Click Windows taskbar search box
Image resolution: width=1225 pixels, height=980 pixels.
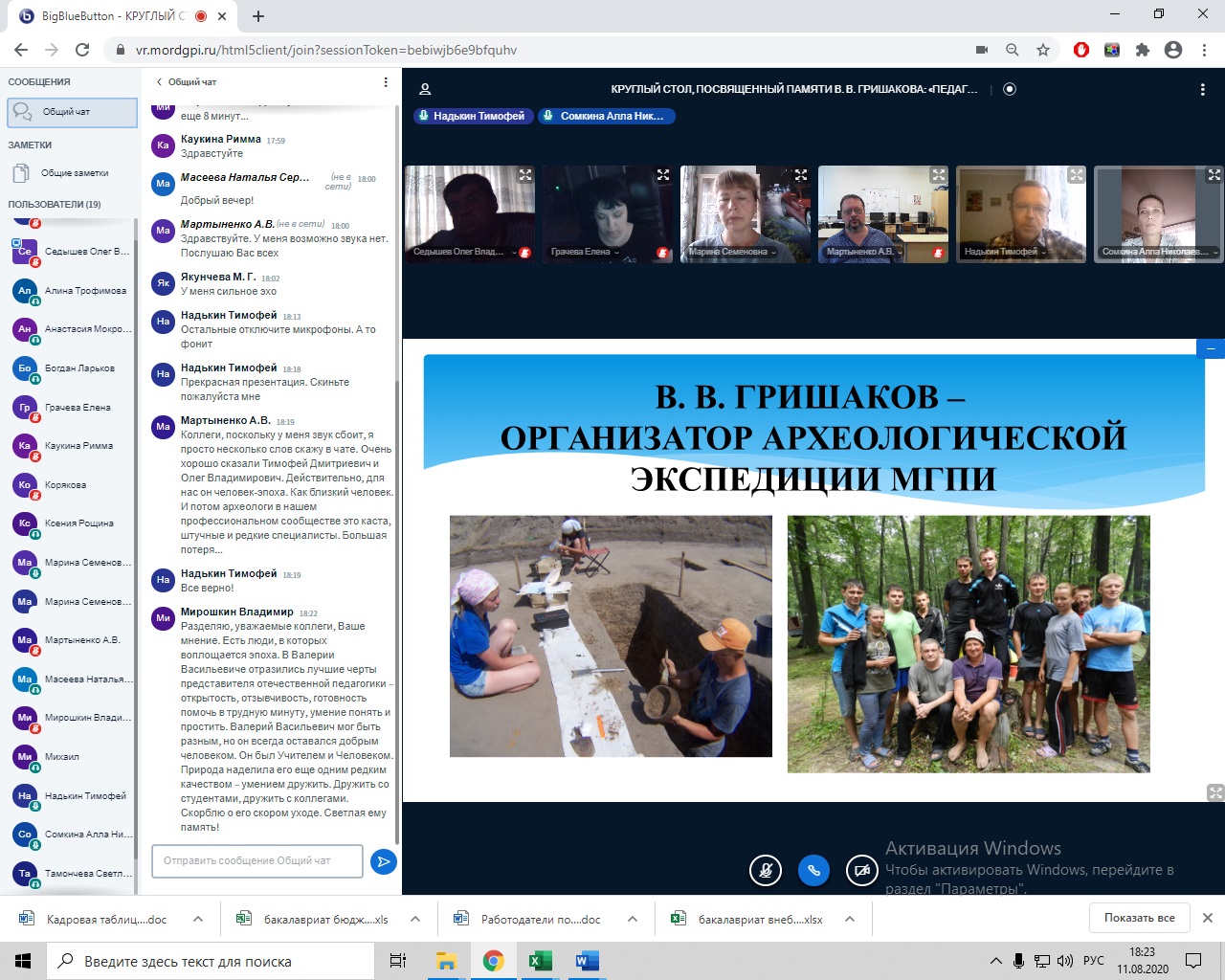[210, 961]
